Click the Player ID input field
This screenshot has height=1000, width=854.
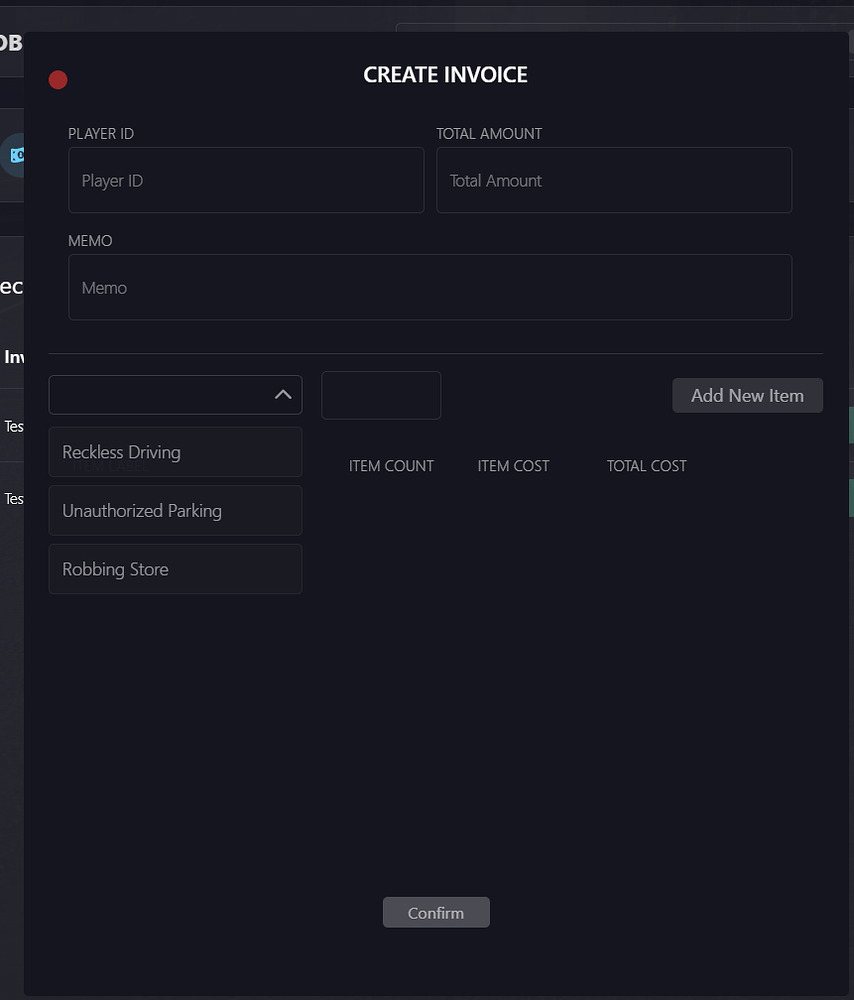(246, 180)
